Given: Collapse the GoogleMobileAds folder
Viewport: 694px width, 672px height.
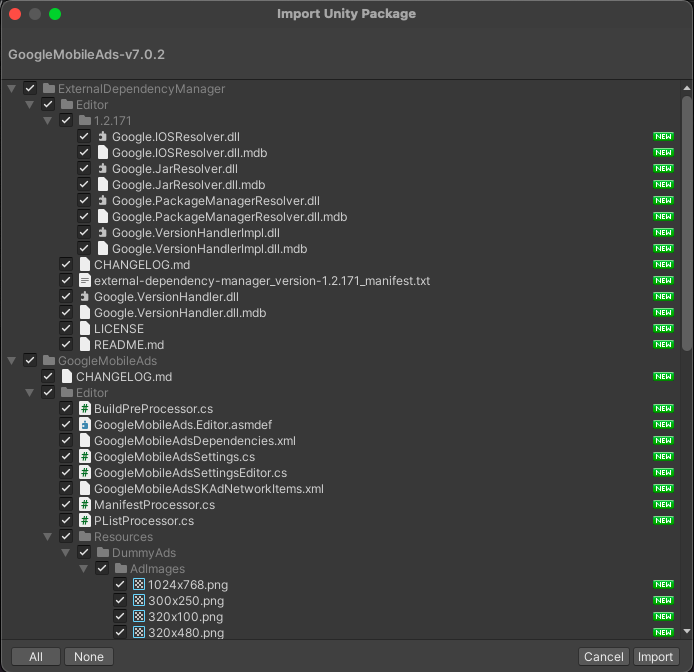Looking at the screenshot, I should tap(12, 361).
